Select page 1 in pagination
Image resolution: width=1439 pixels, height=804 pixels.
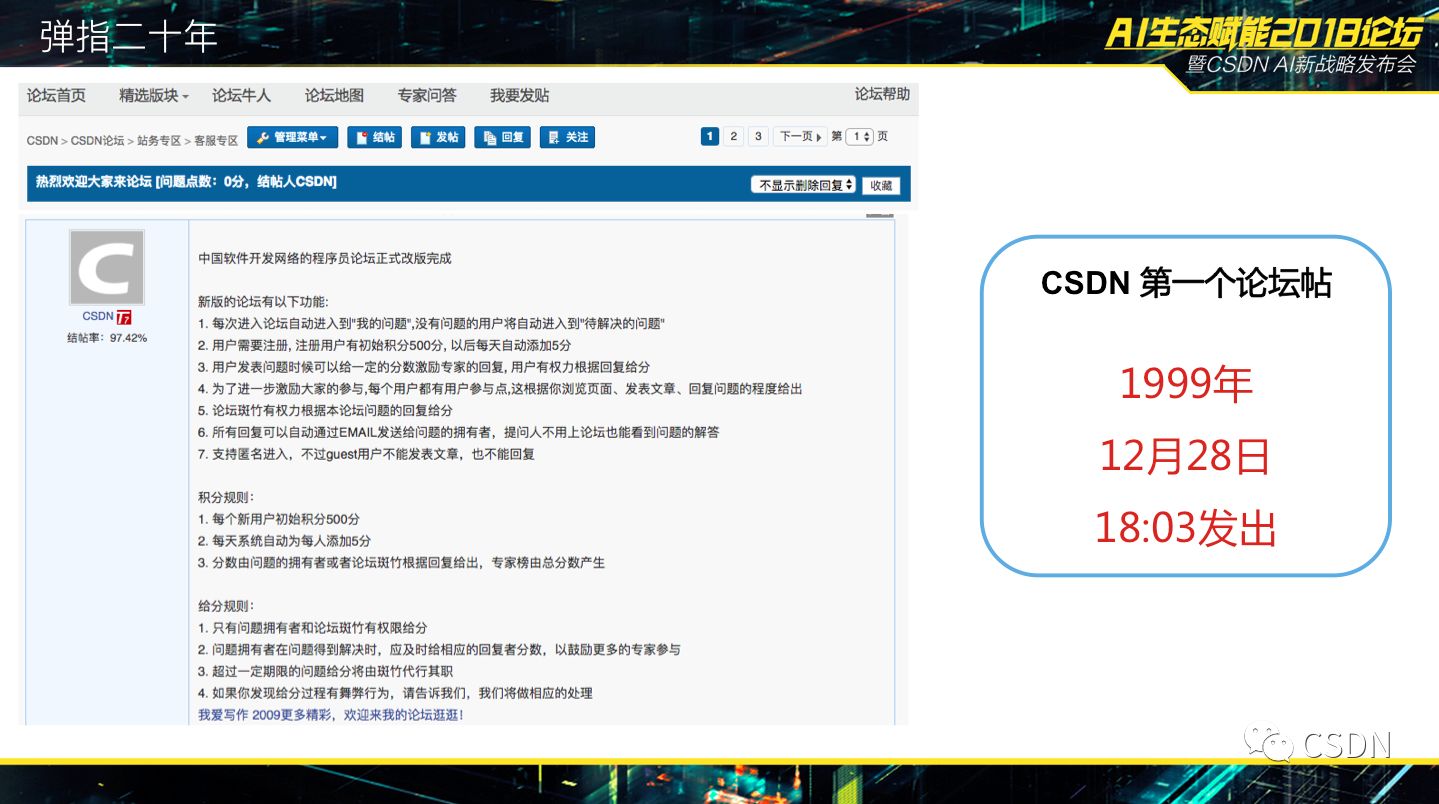click(710, 136)
